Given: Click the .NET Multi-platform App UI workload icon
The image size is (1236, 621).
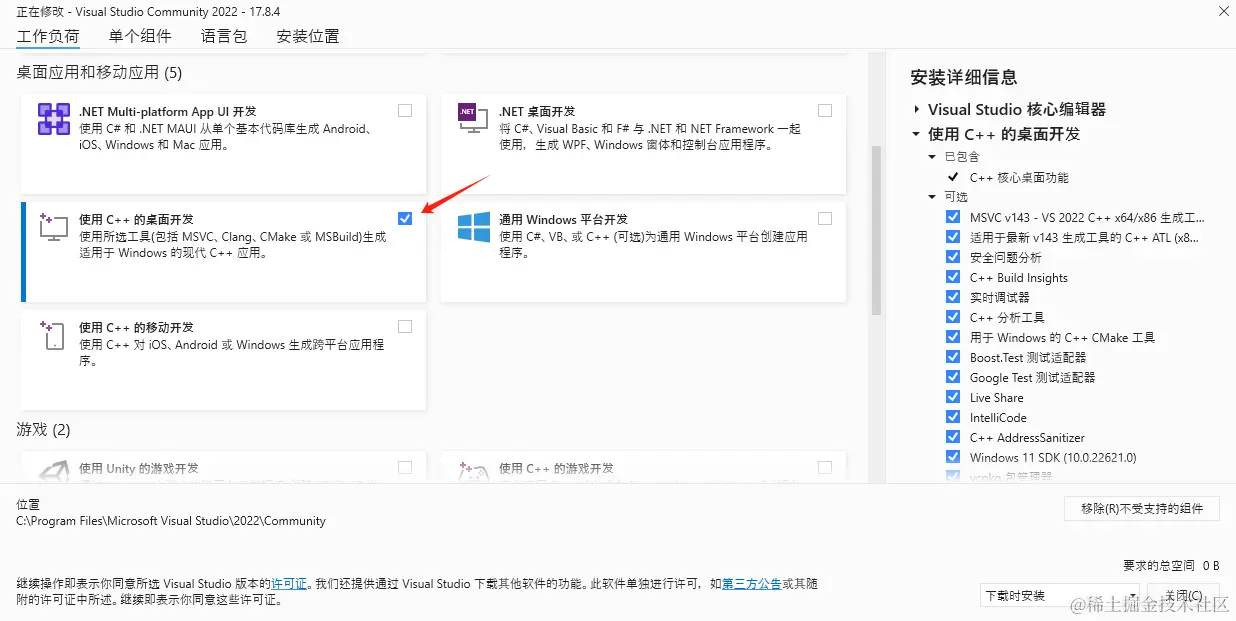Looking at the screenshot, I should pos(53,120).
